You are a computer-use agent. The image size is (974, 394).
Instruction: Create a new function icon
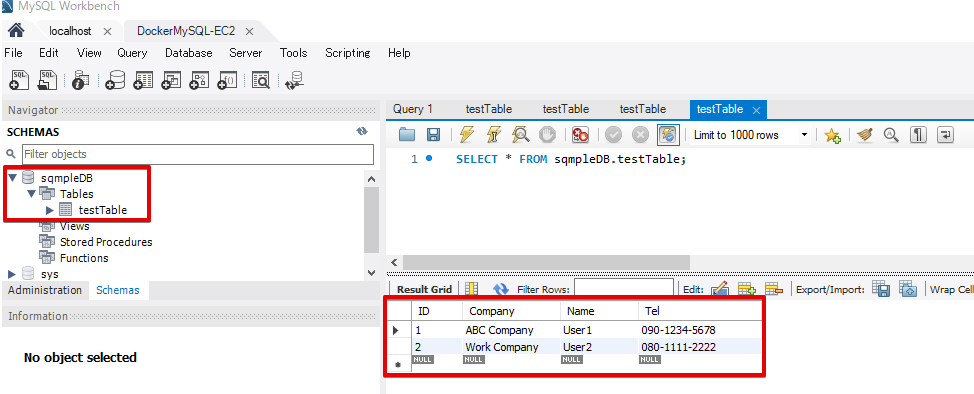coord(227,80)
